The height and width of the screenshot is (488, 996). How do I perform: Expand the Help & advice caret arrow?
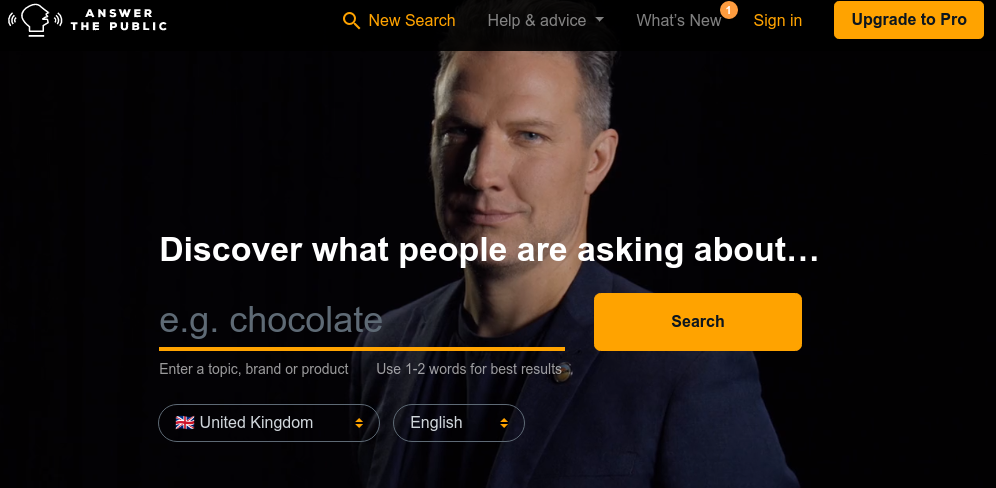[x=600, y=20]
